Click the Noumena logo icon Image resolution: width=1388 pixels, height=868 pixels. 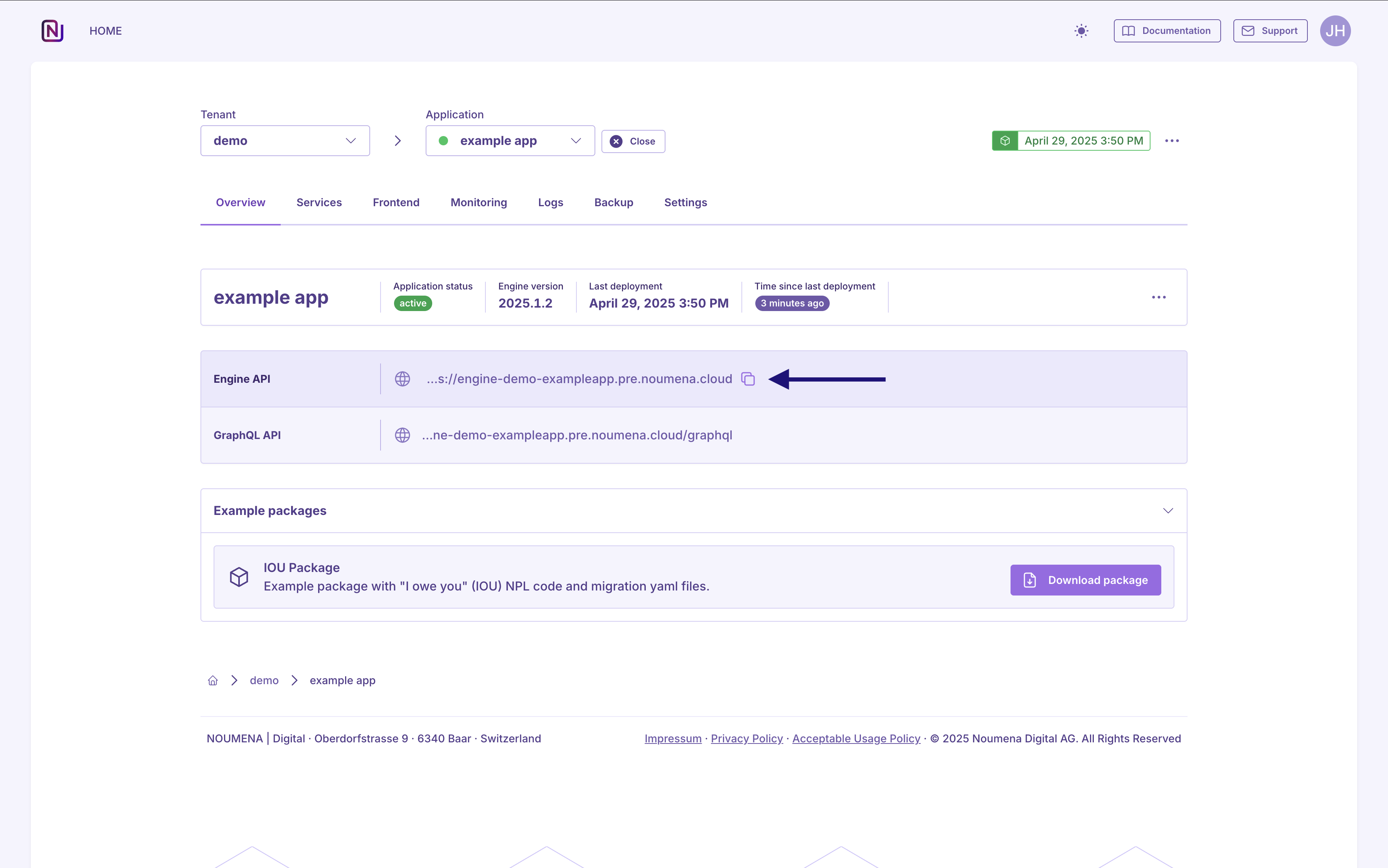tap(52, 30)
